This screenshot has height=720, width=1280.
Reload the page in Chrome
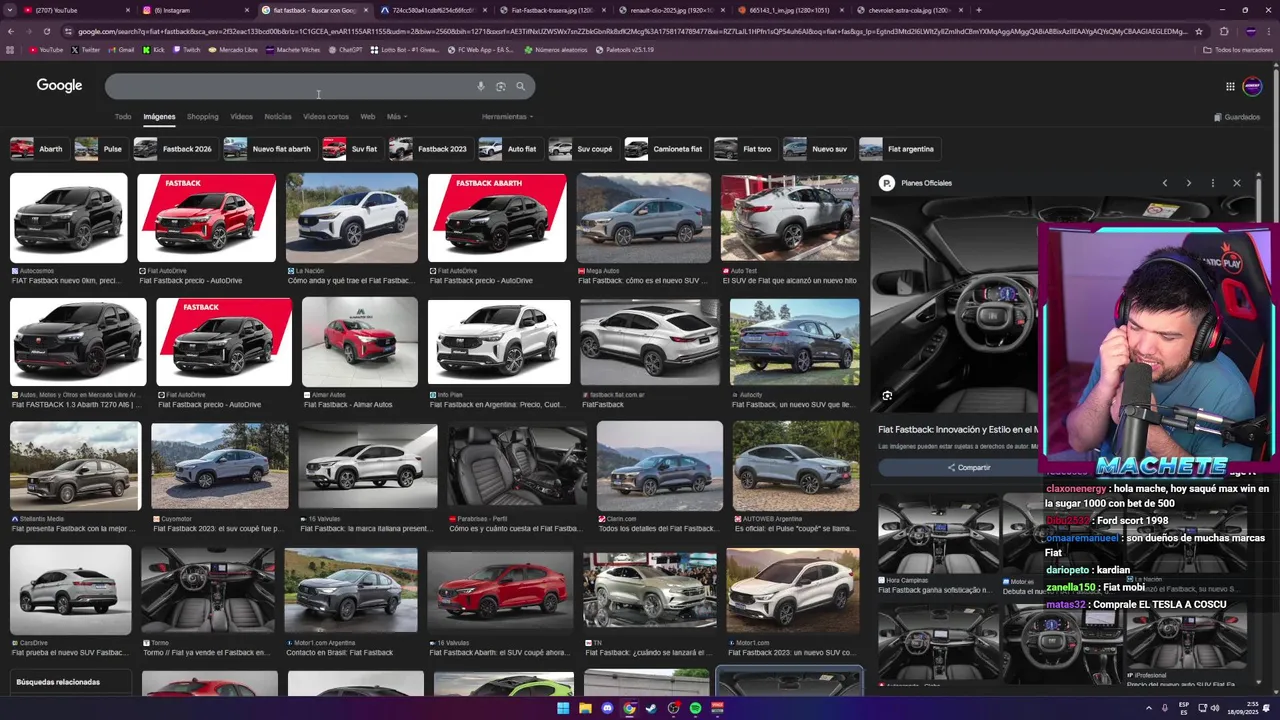(x=46, y=31)
